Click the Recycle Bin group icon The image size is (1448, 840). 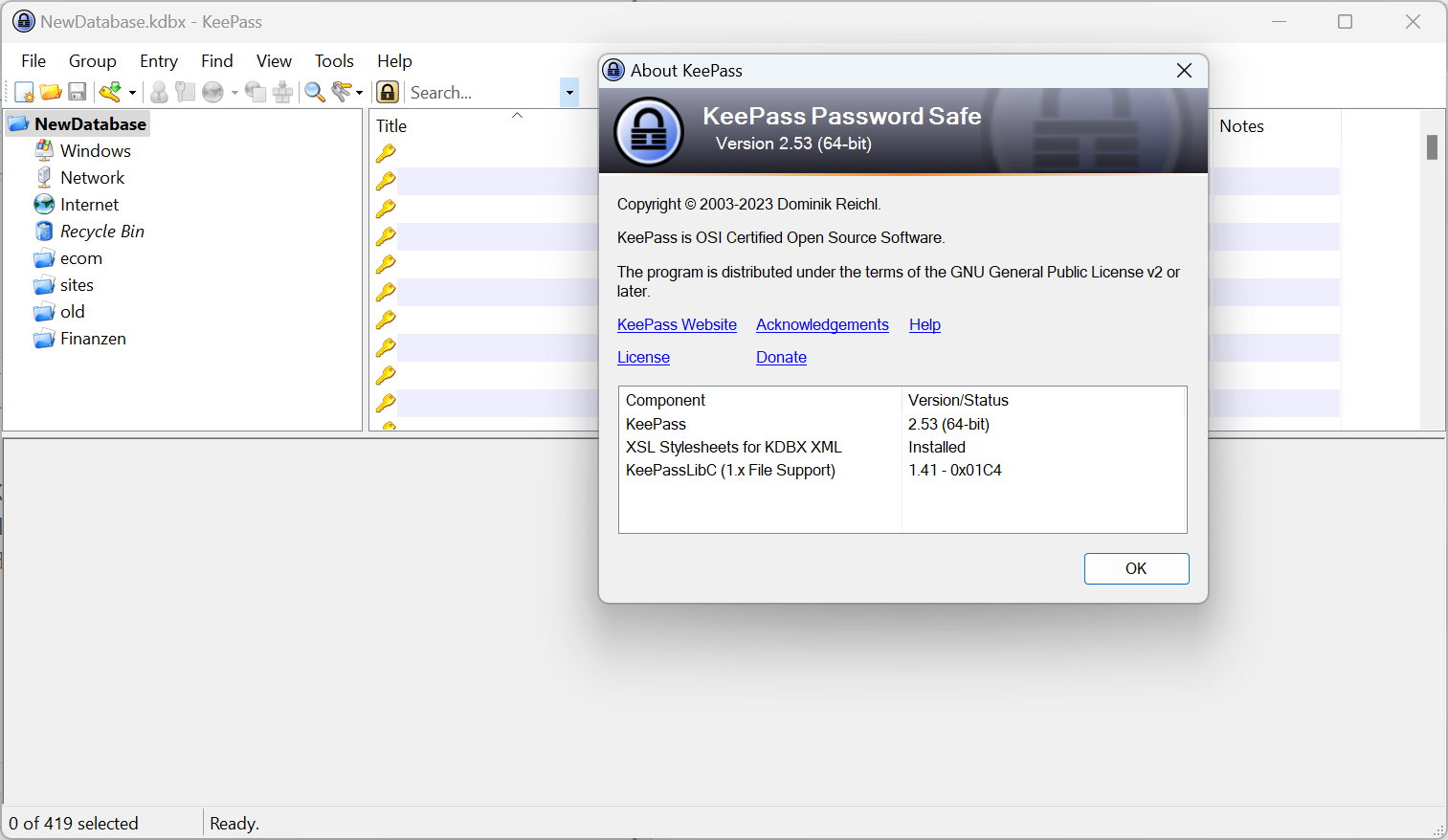(x=44, y=231)
